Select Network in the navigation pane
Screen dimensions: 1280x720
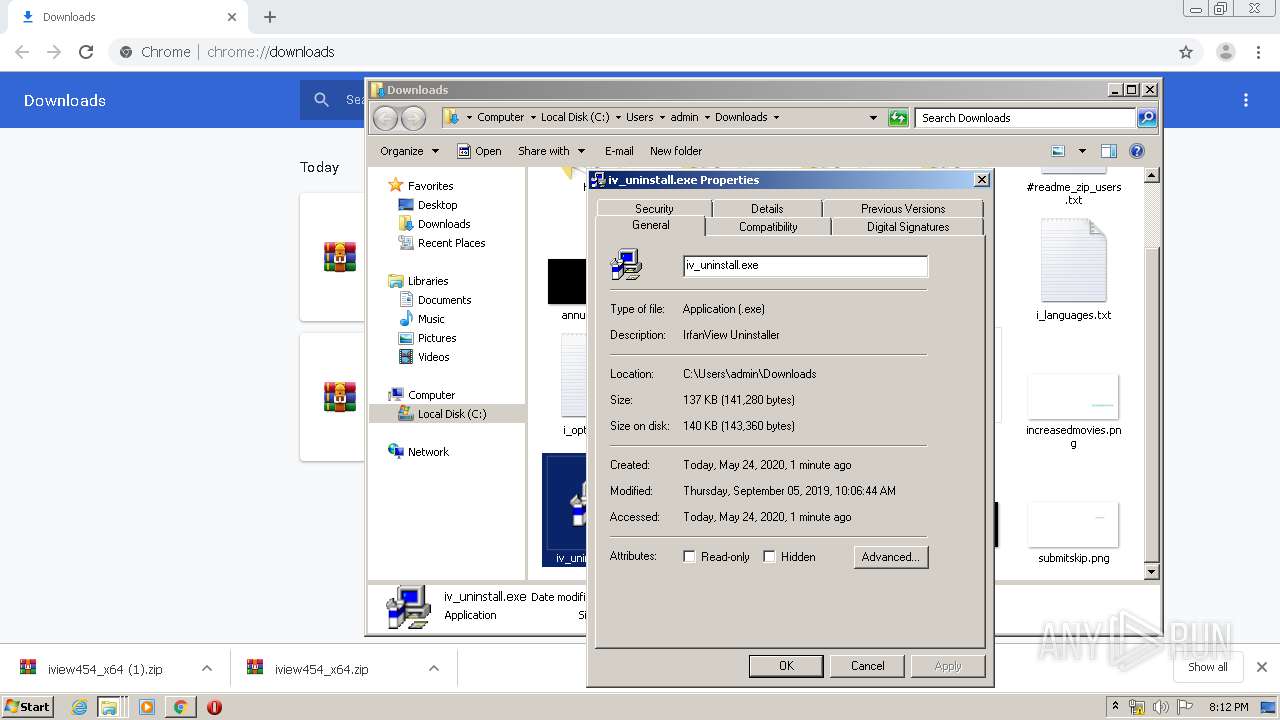pos(428,452)
